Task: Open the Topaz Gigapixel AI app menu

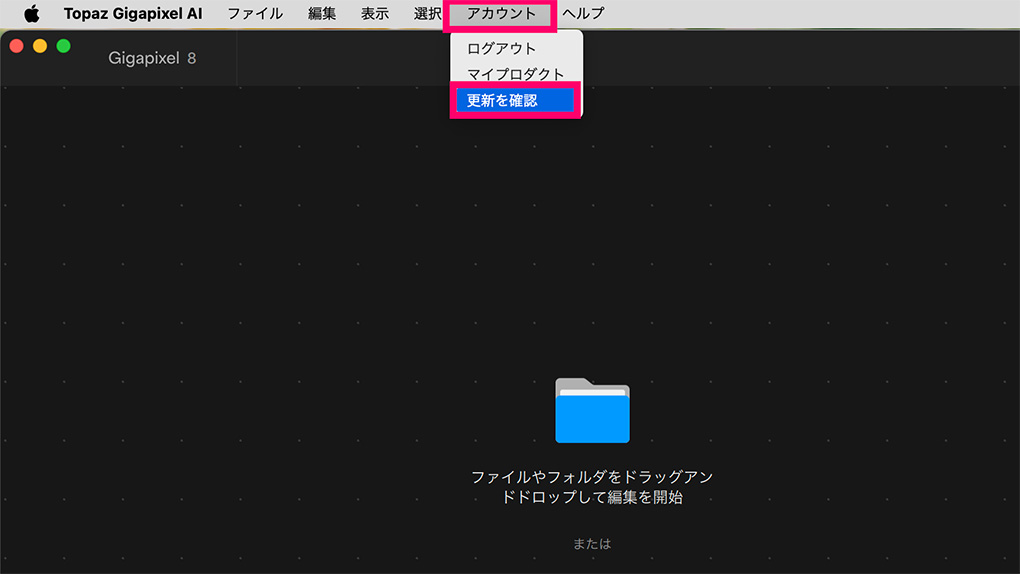Action: coord(133,14)
